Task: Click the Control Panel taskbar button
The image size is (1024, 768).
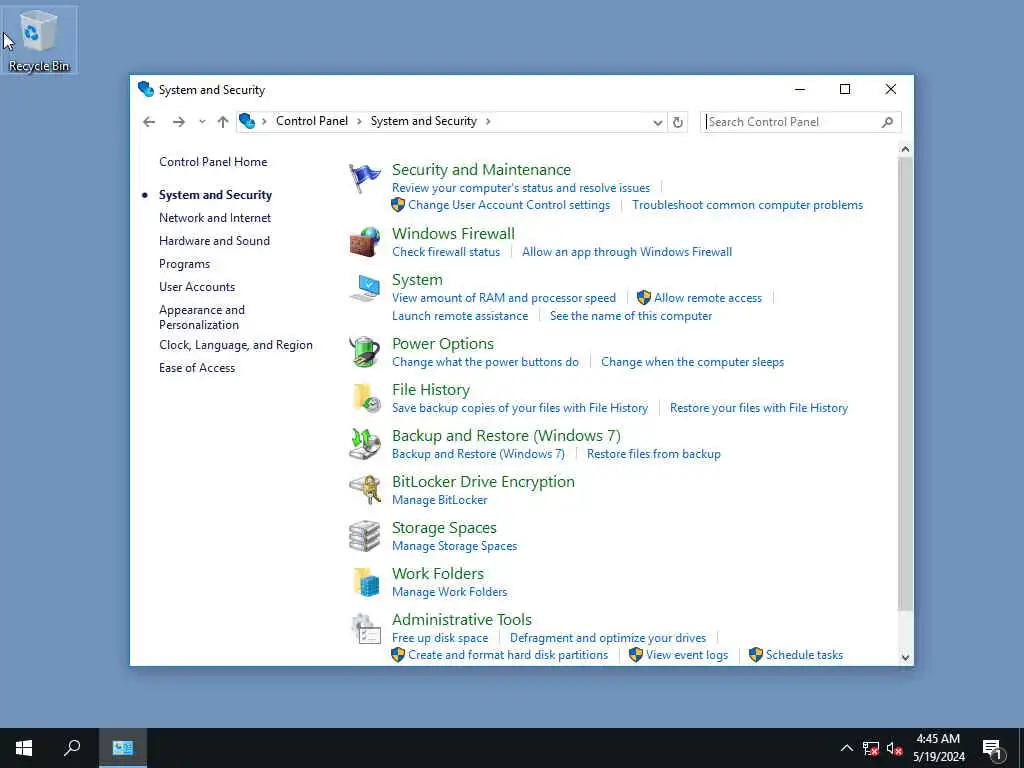Action: point(123,748)
